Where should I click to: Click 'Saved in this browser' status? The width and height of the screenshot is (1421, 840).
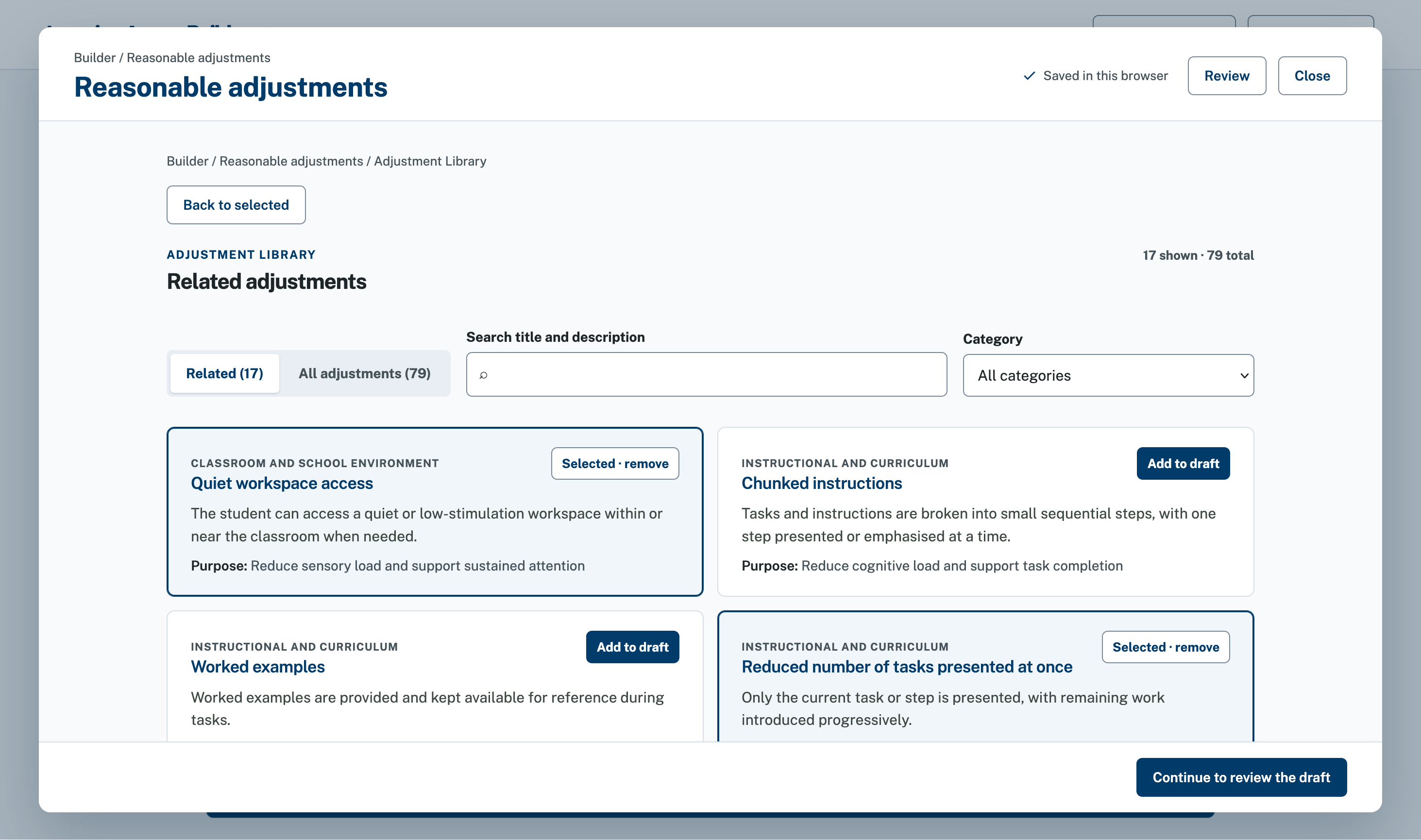[1105, 76]
